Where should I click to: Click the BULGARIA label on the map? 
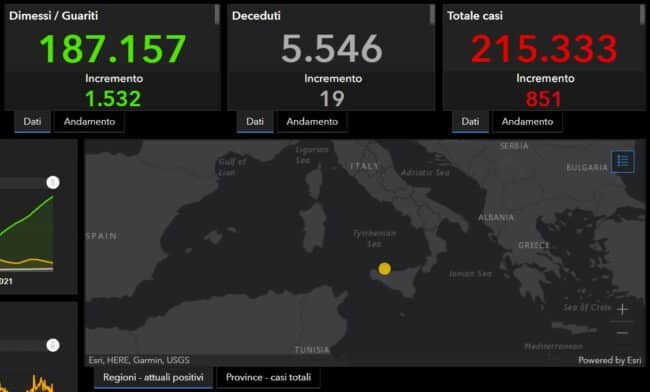(587, 167)
